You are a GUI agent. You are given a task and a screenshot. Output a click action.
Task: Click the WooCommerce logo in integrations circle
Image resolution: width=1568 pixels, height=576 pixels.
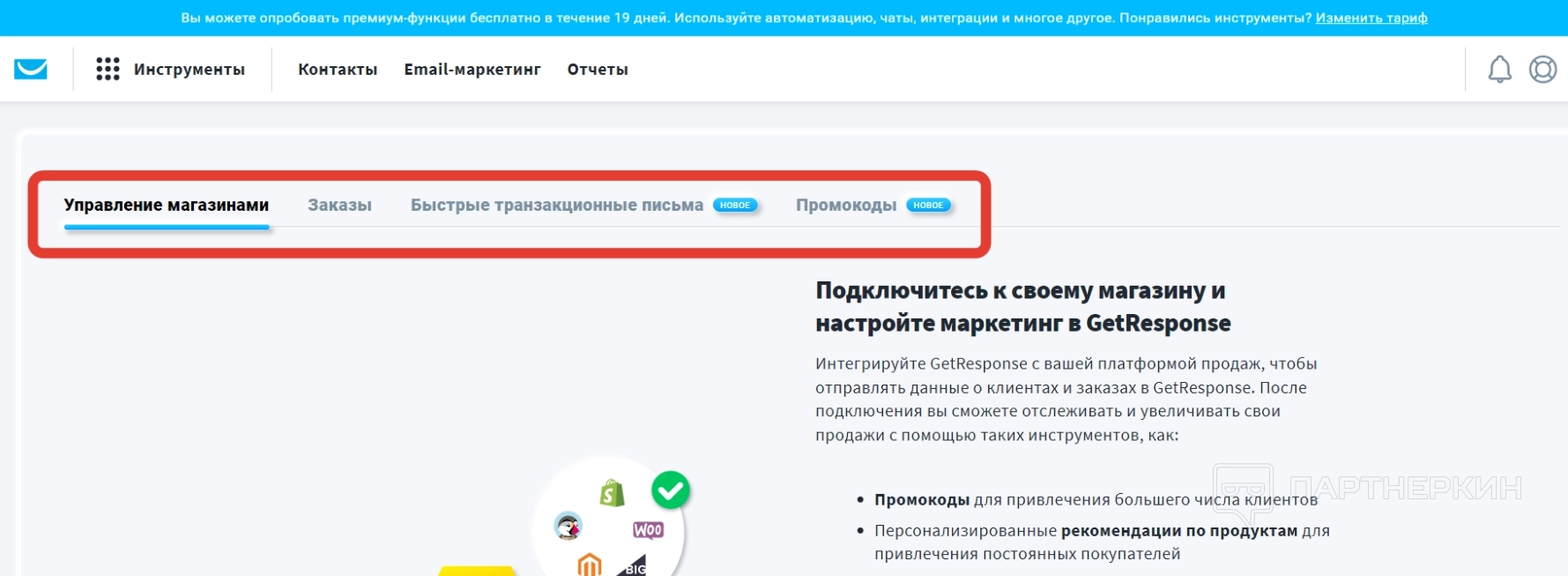point(648,530)
